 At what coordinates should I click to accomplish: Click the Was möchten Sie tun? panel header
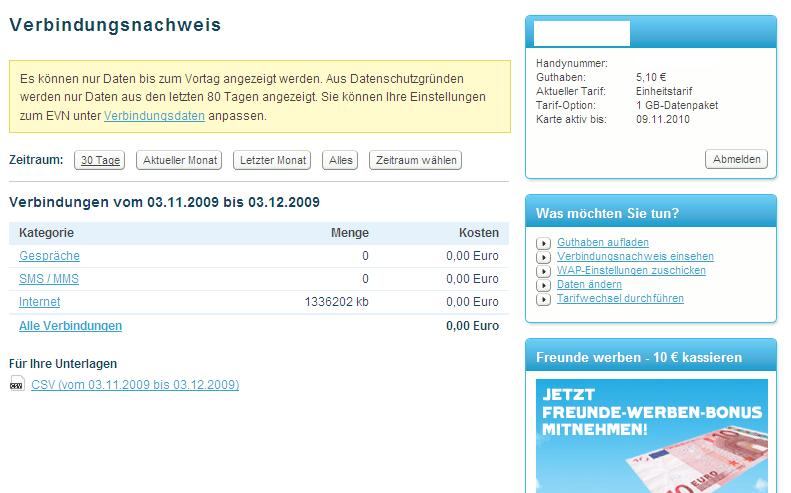(651, 212)
